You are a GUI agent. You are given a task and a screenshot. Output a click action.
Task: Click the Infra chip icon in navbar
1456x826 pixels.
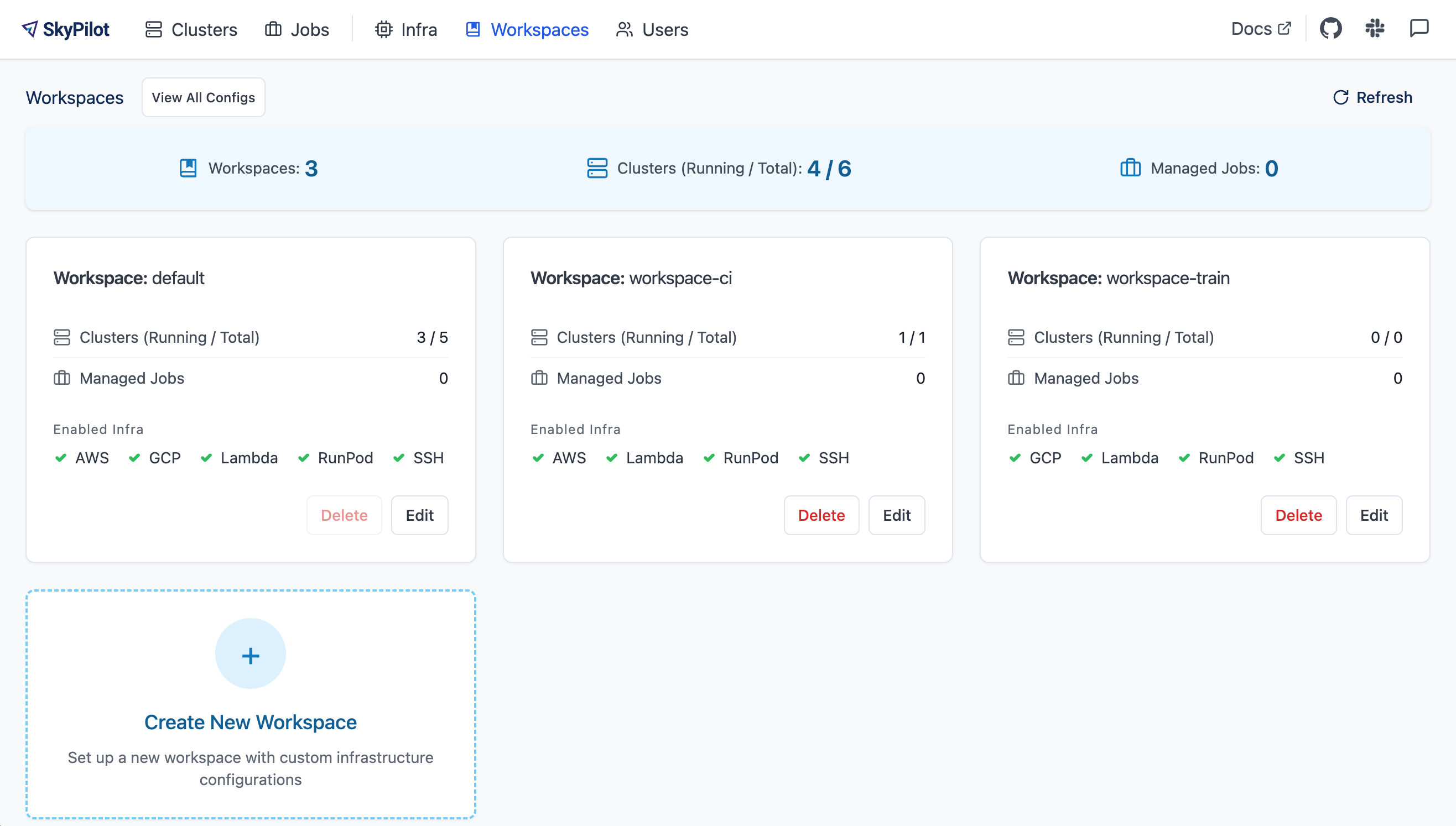pyautogui.click(x=384, y=29)
